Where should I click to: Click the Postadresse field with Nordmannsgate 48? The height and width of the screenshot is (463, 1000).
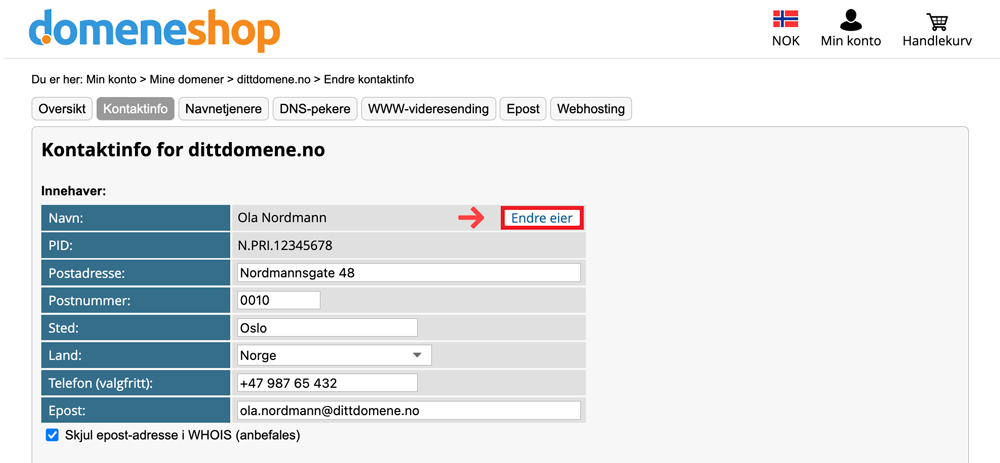click(408, 273)
